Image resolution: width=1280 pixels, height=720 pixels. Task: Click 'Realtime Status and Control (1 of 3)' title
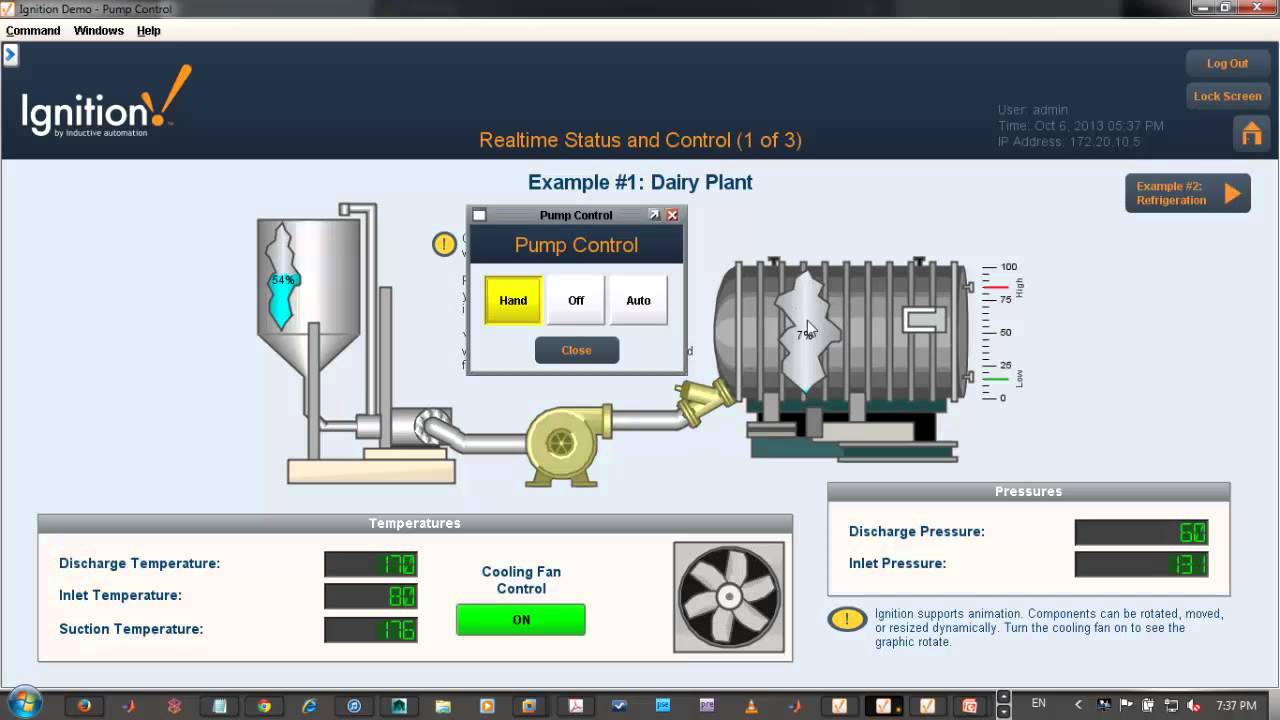[x=640, y=140]
